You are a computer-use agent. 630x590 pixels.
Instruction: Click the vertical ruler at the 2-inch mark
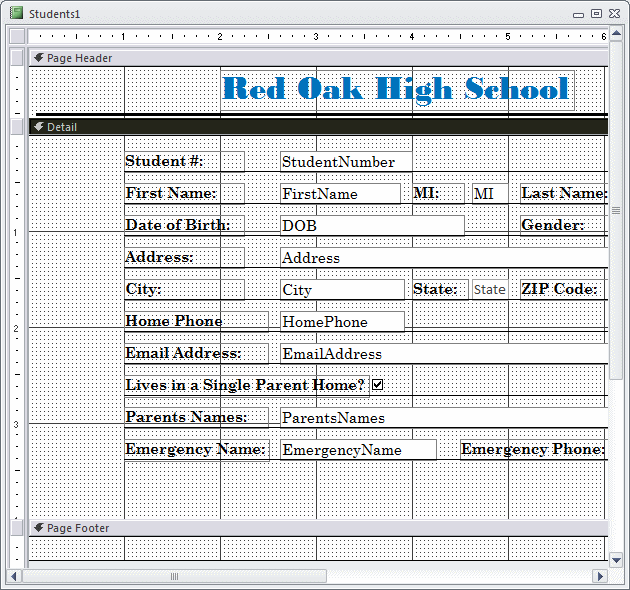click(x=16, y=328)
